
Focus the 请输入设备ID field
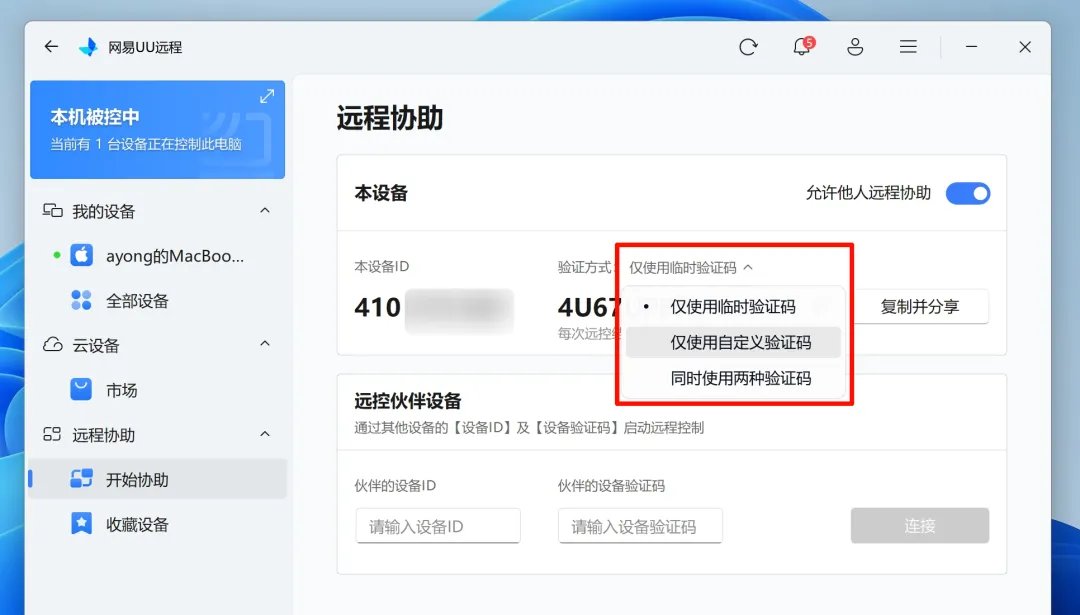[438, 526]
